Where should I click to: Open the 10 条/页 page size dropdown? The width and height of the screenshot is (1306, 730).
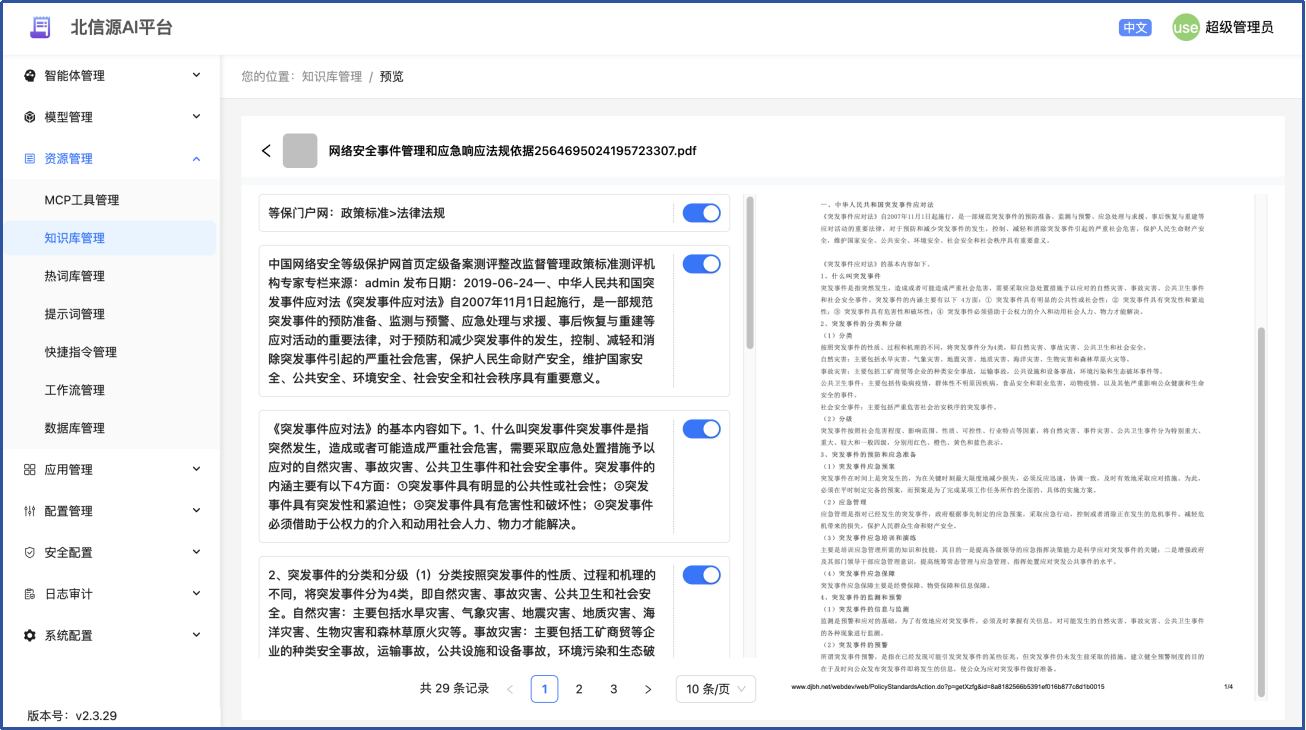click(715, 689)
